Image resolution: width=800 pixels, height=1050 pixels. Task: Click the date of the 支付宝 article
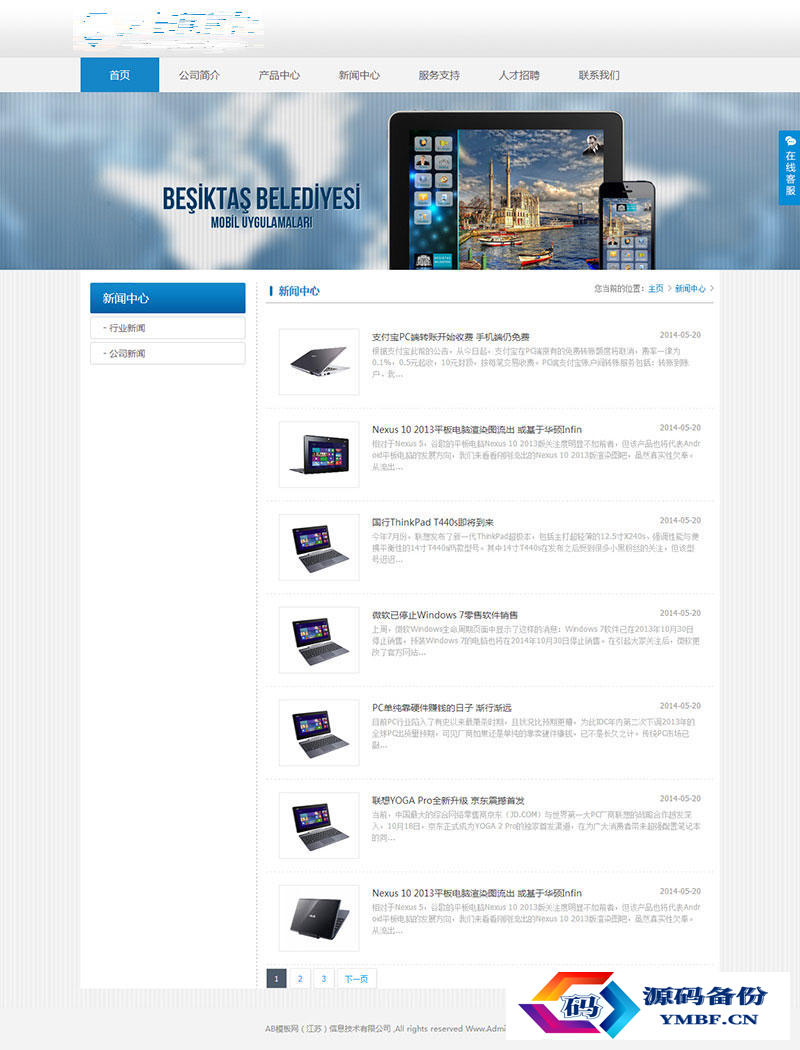680,335
